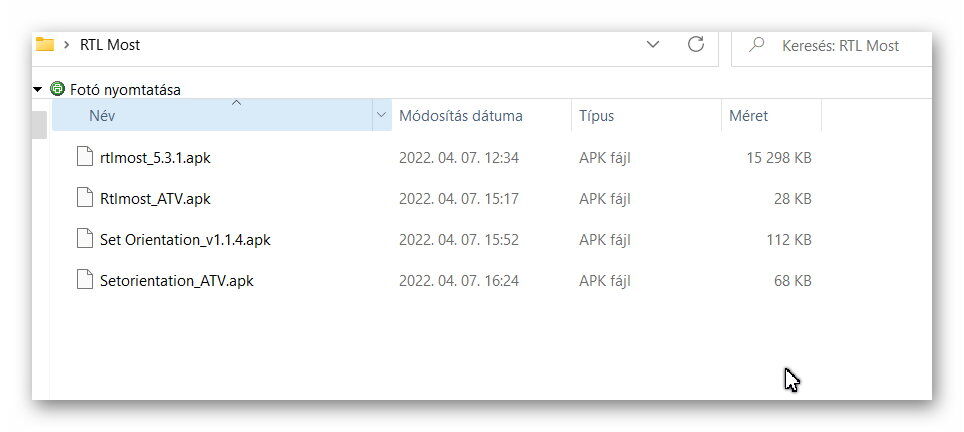The width and height of the screenshot is (964, 432).
Task: Select the Set Orientation_v1.1.4.apk file icon
Action: [x=85, y=239]
